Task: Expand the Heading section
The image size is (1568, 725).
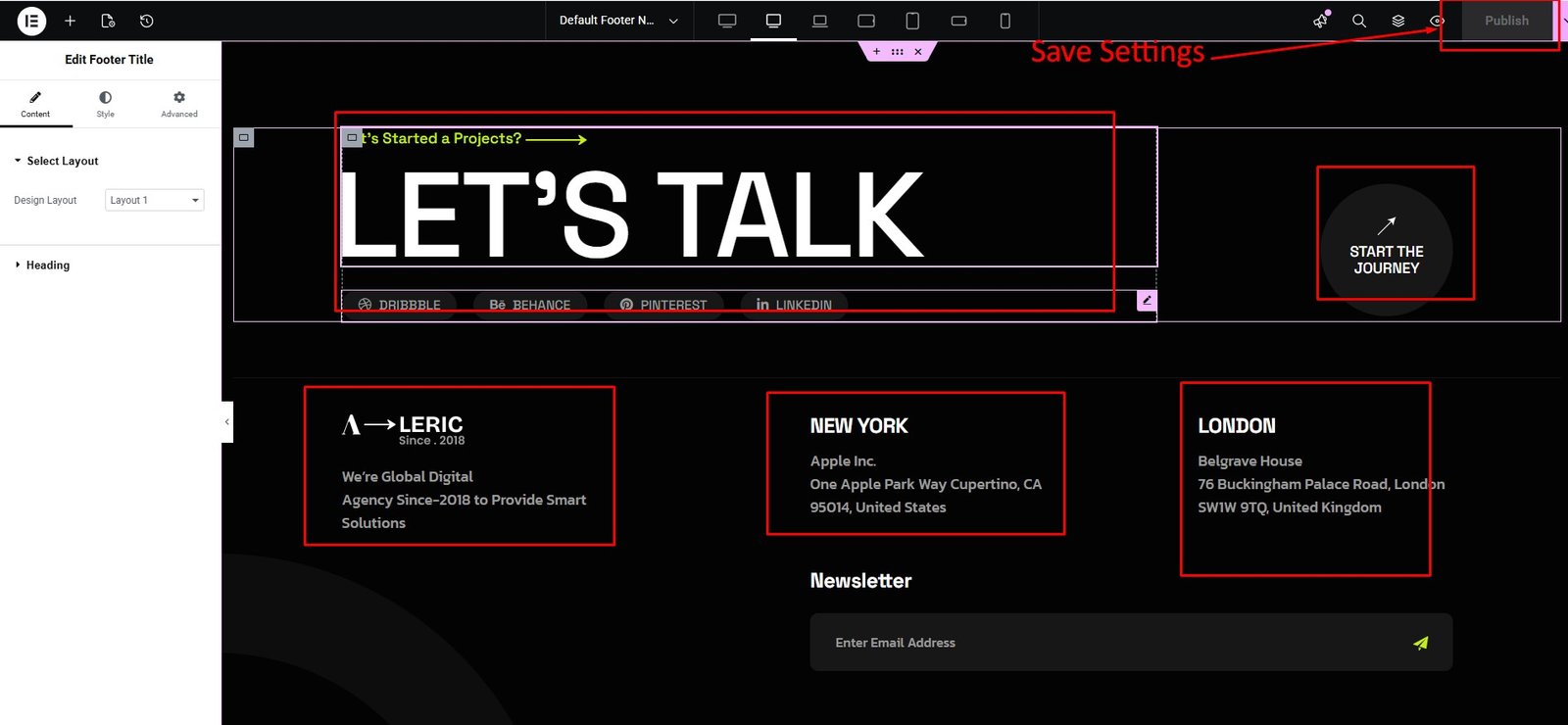Action: 48,266
